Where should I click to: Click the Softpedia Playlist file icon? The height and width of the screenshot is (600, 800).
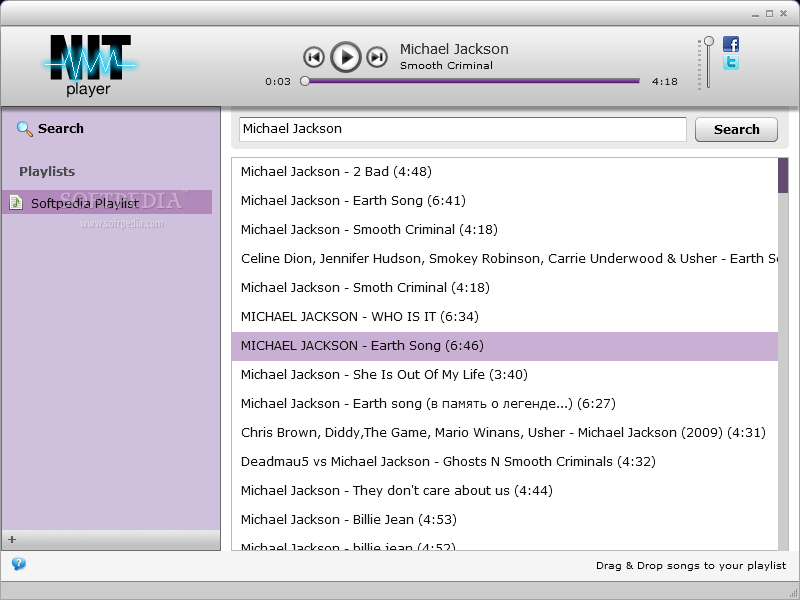coord(16,203)
